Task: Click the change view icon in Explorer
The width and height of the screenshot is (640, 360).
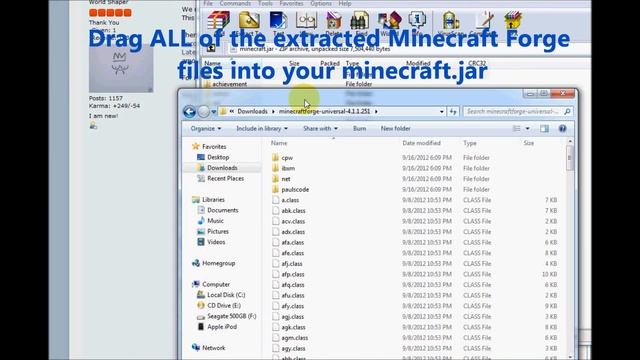Action: pyautogui.click(x=516, y=129)
